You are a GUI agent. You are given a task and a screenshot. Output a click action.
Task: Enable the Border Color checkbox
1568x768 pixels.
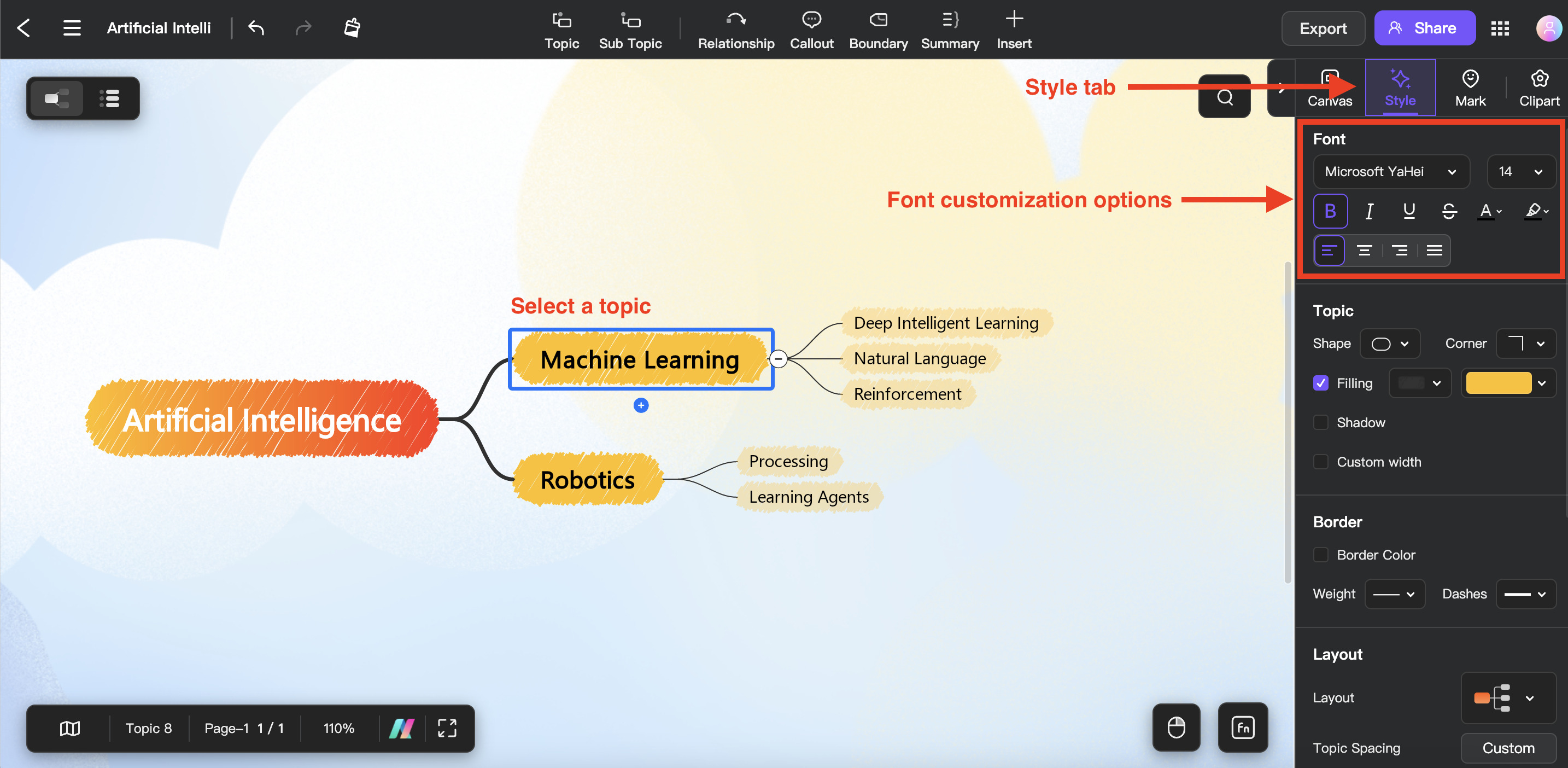coord(1322,555)
